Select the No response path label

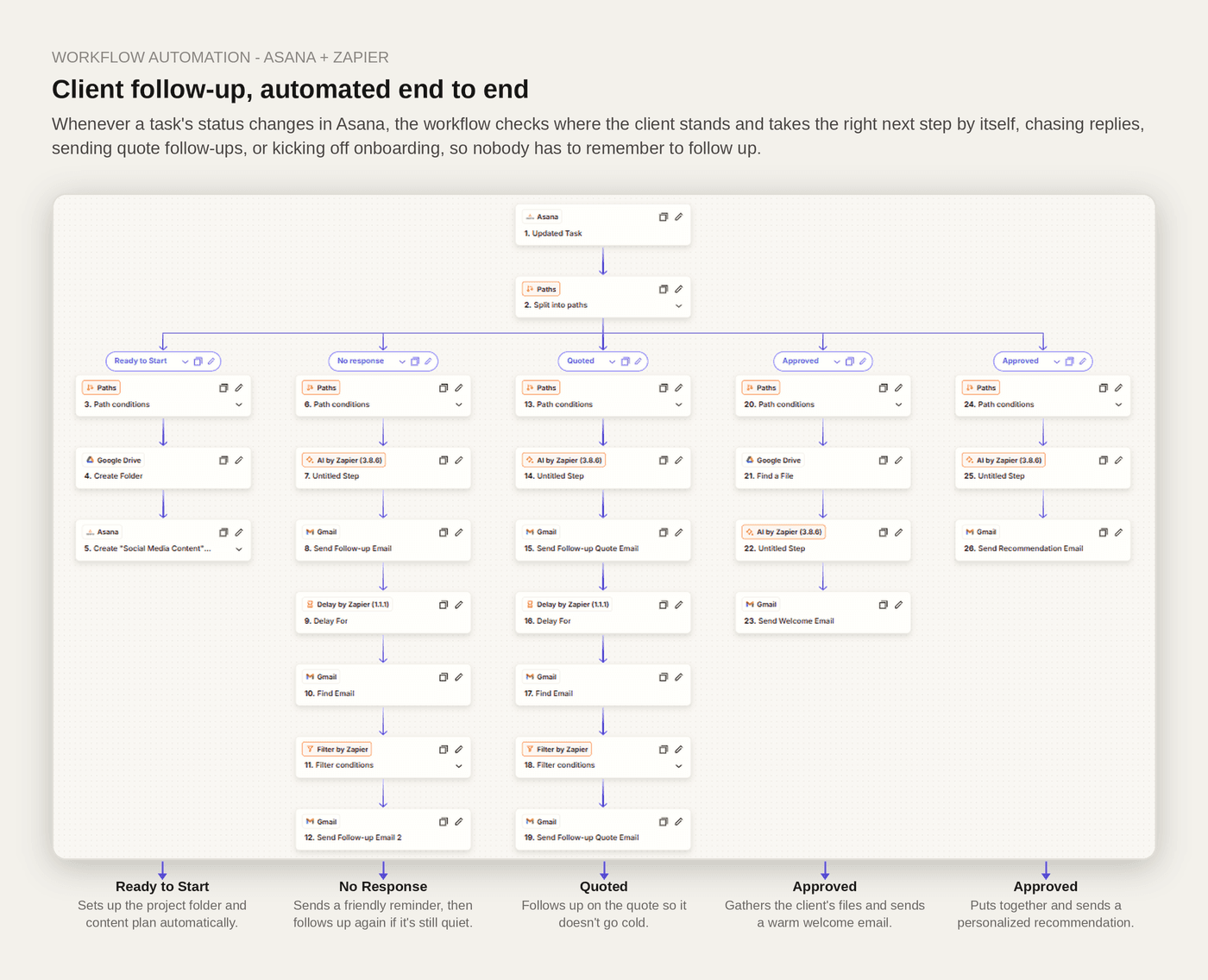pos(361,361)
